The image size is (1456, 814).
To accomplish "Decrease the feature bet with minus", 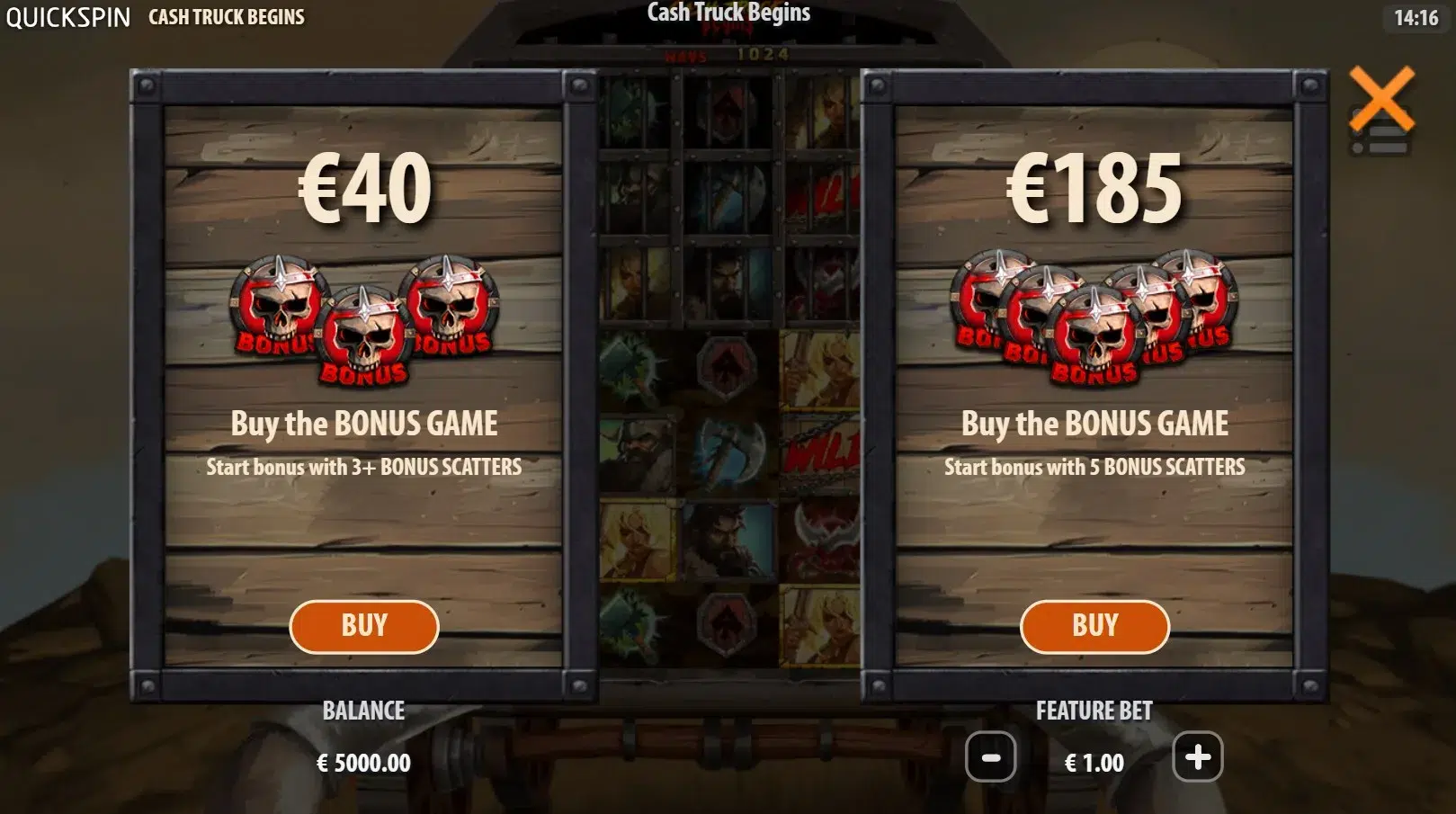I will (x=990, y=757).
